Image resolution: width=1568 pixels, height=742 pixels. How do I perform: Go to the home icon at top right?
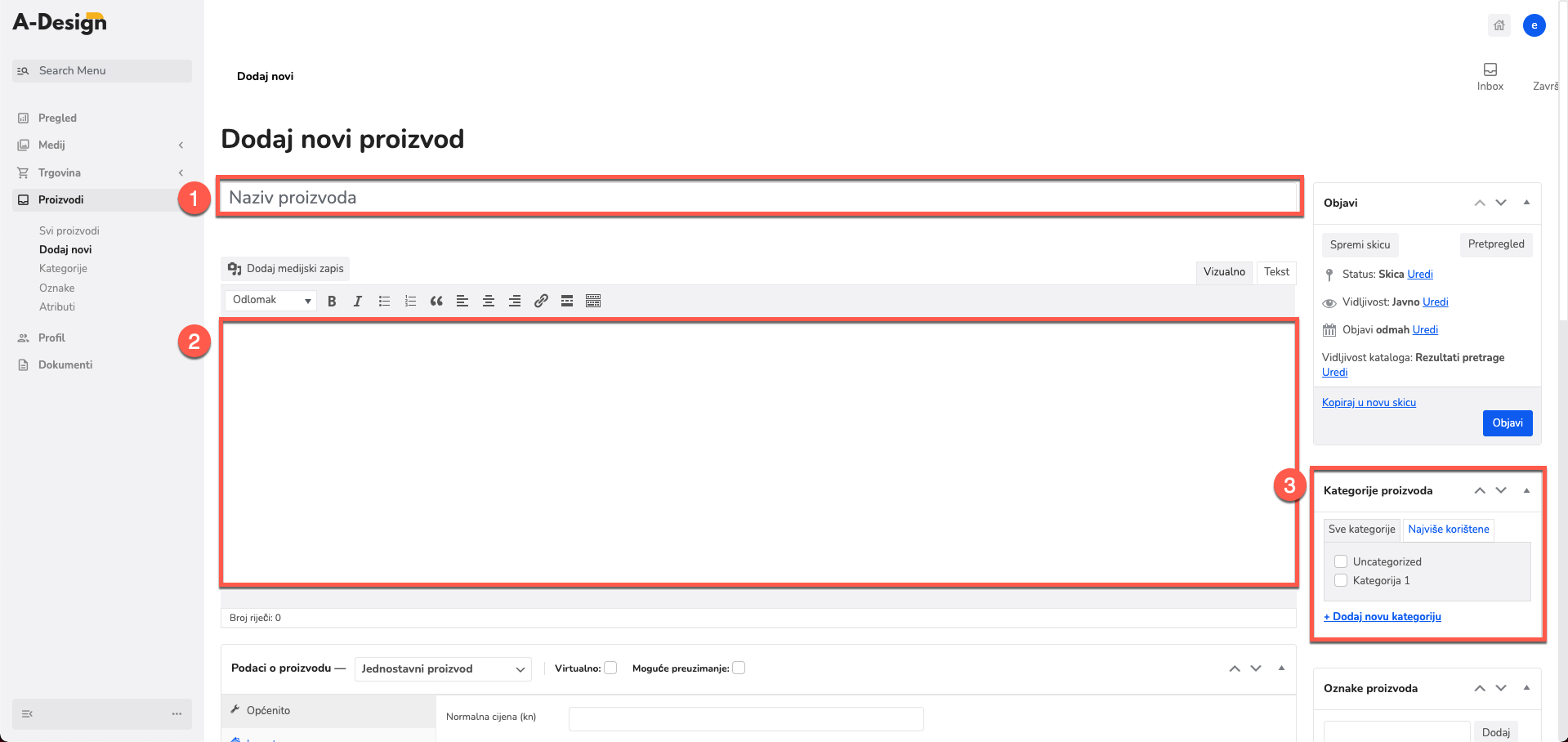pyautogui.click(x=1499, y=25)
